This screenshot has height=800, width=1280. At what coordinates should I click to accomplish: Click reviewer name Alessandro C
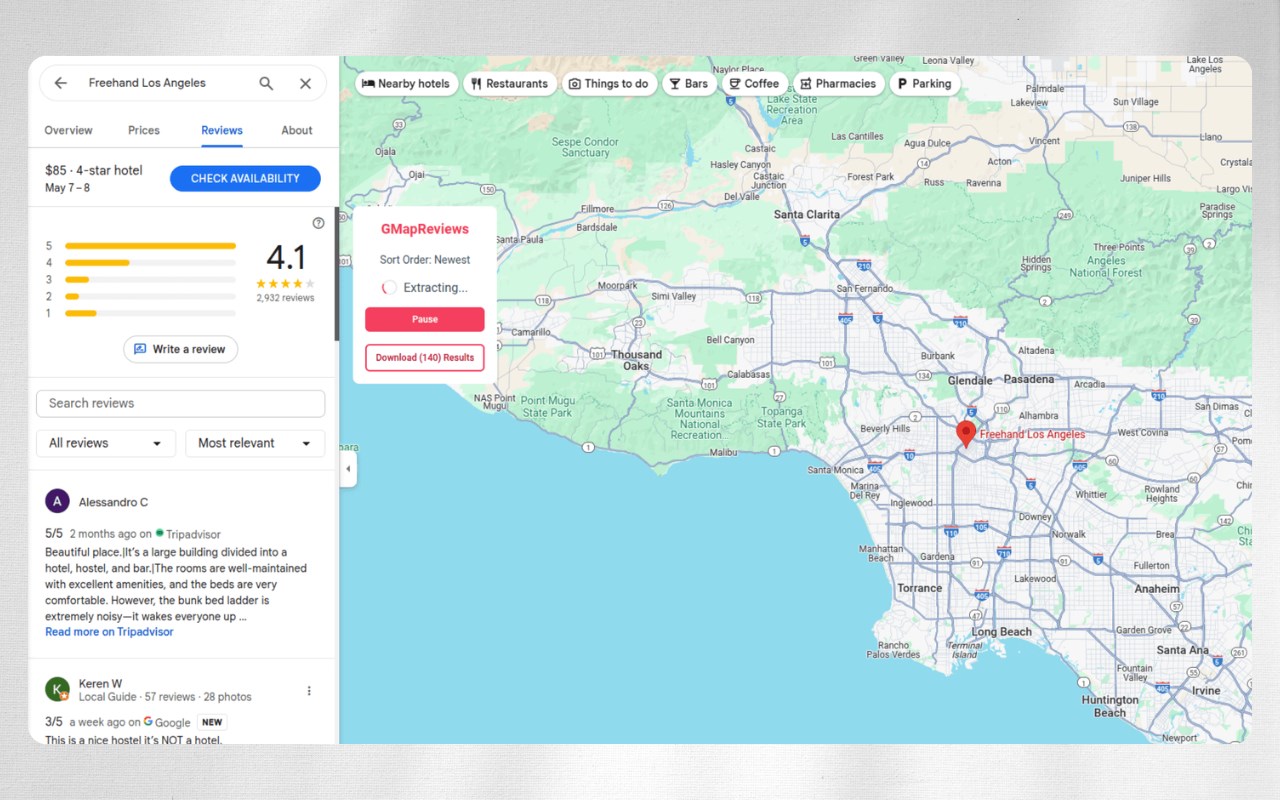pyautogui.click(x=113, y=502)
